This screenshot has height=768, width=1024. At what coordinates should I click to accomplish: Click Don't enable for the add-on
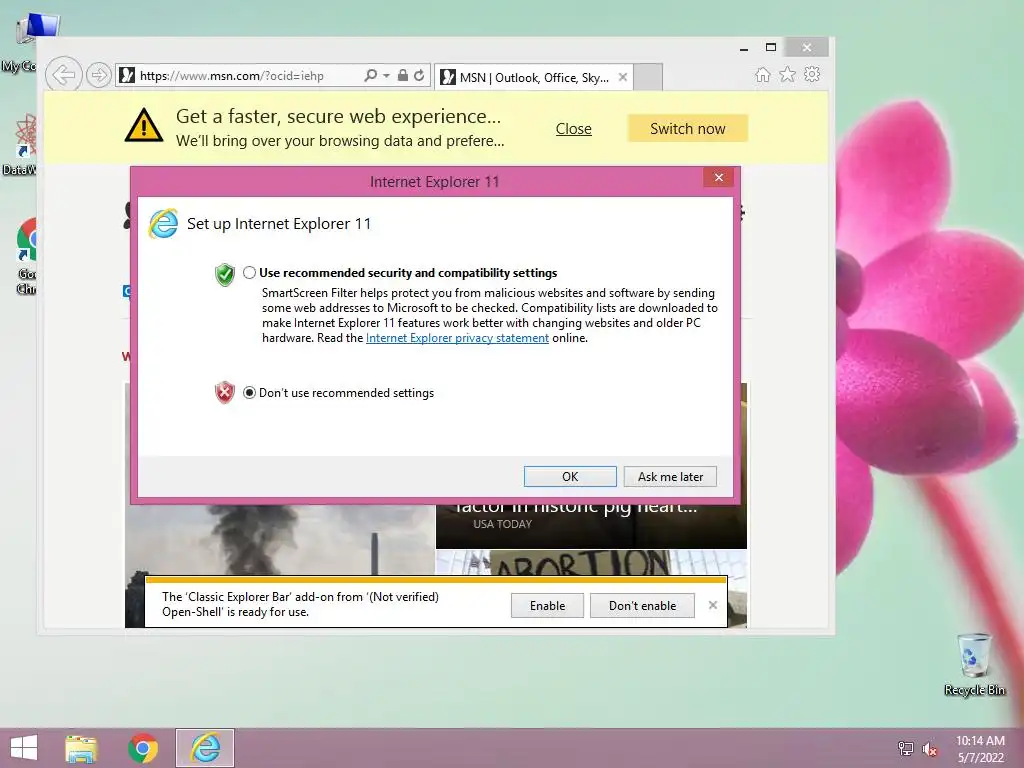coord(642,606)
